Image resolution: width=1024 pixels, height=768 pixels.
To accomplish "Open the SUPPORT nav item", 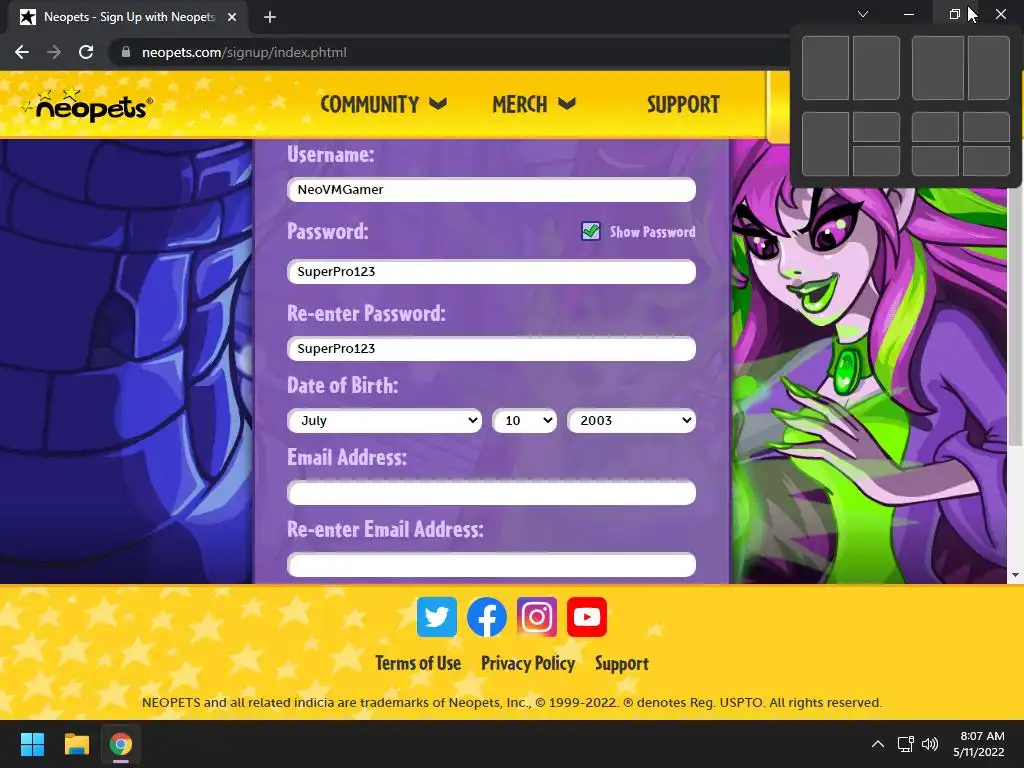I will [683, 104].
